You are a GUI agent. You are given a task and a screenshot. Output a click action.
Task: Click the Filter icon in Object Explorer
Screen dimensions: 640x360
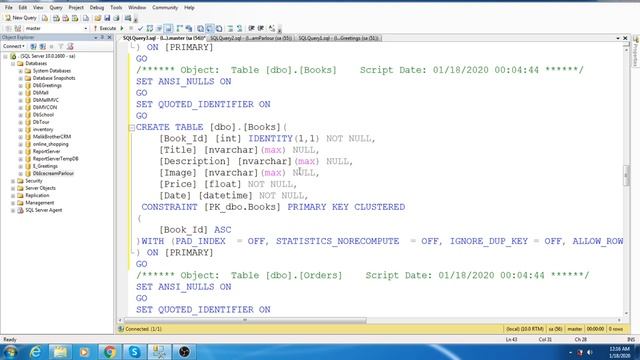click(61, 46)
